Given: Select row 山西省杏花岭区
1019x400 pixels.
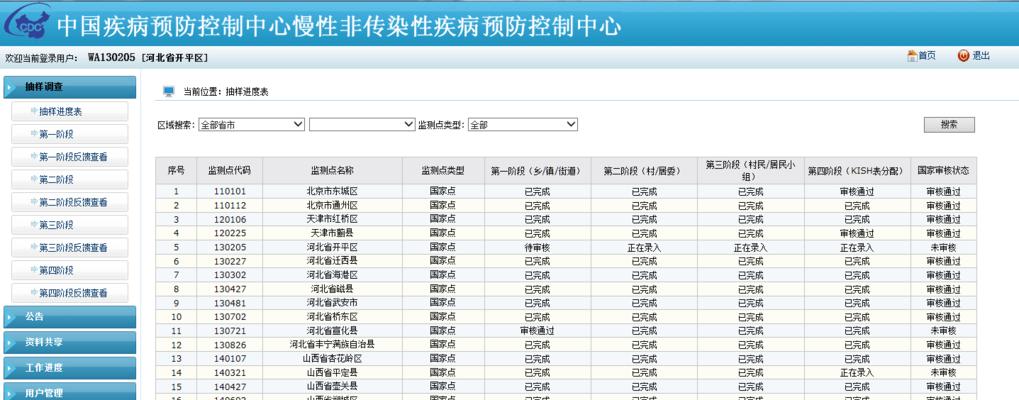Looking at the screenshot, I should [566, 358].
